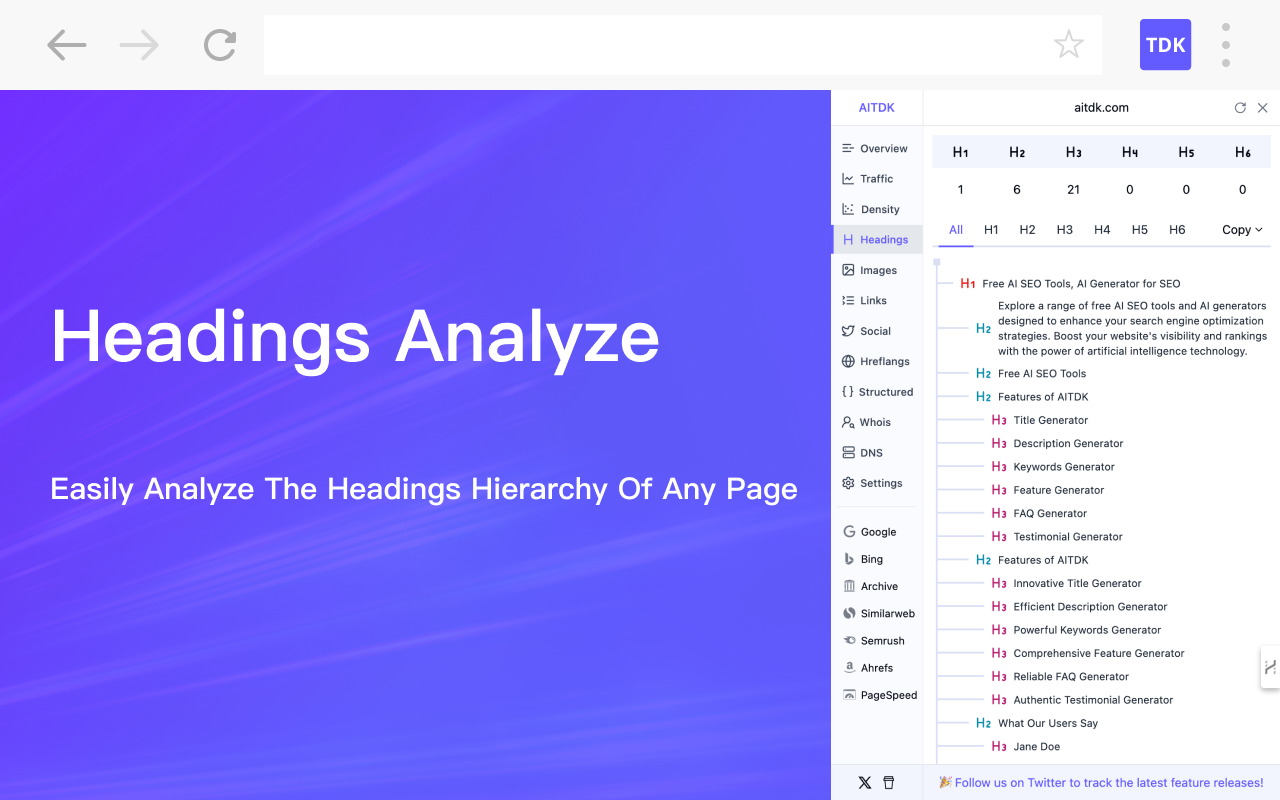This screenshot has height=800, width=1280.
Task: Click the AITDK logo text
Action: pyautogui.click(x=877, y=108)
